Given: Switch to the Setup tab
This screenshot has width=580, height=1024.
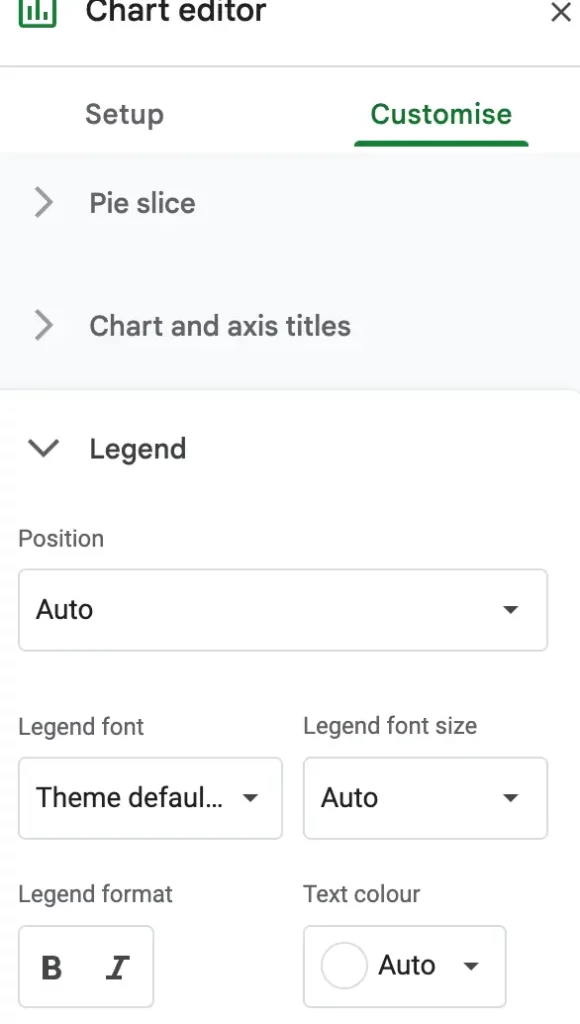Looking at the screenshot, I should click(x=124, y=114).
